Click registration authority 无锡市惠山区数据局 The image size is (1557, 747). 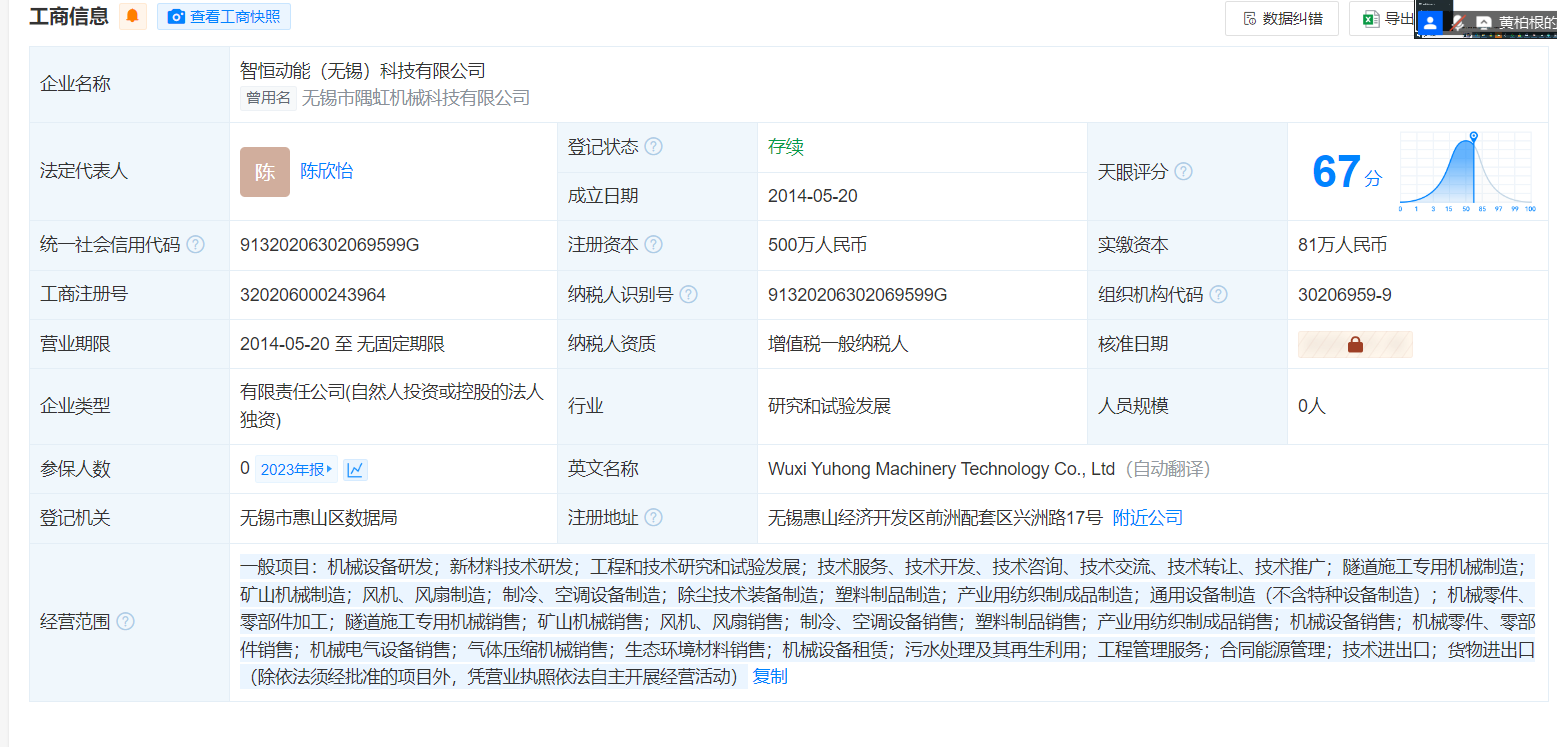(319, 518)
